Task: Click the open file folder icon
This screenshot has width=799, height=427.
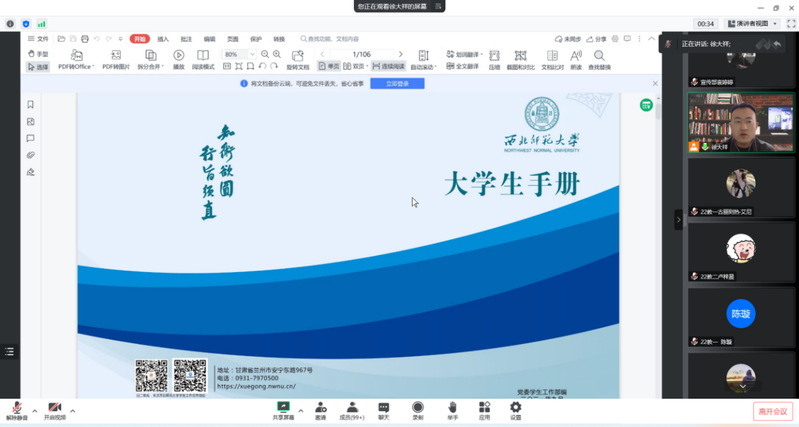Action: pos(61,39)
